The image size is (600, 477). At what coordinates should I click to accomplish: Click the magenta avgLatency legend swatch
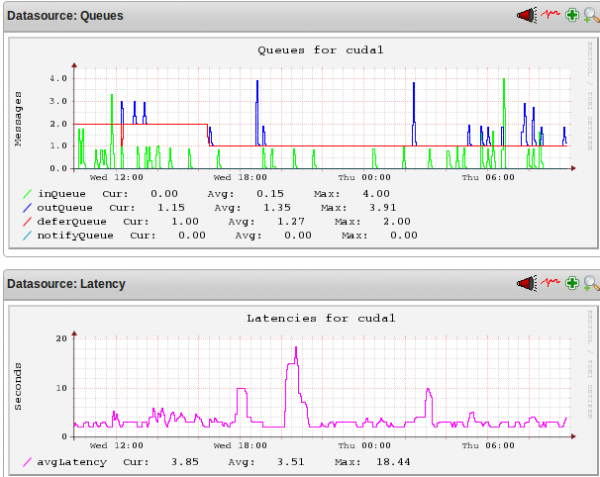point(26,463)
